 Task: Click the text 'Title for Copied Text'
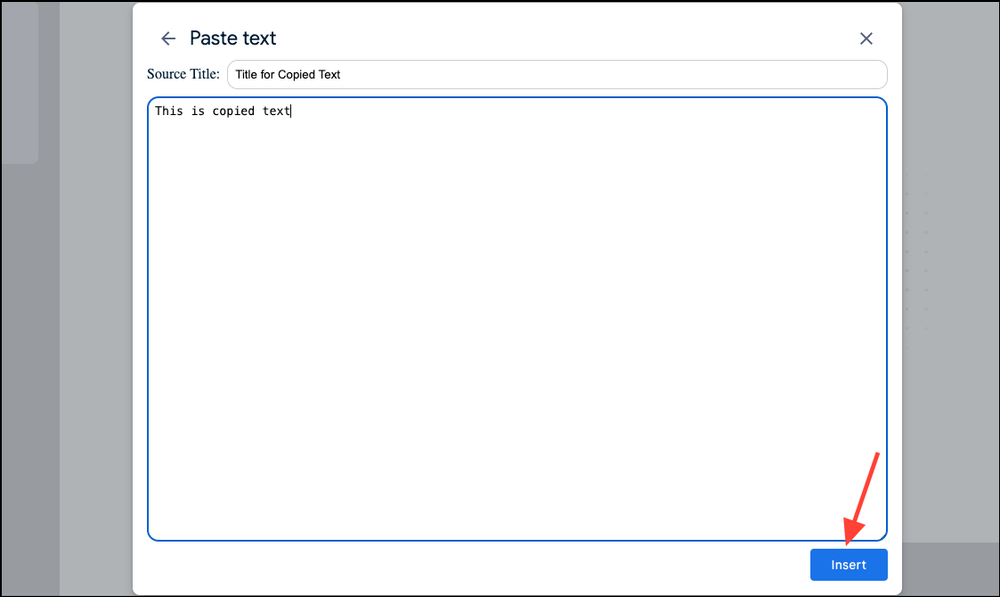[x=286, y=74]
